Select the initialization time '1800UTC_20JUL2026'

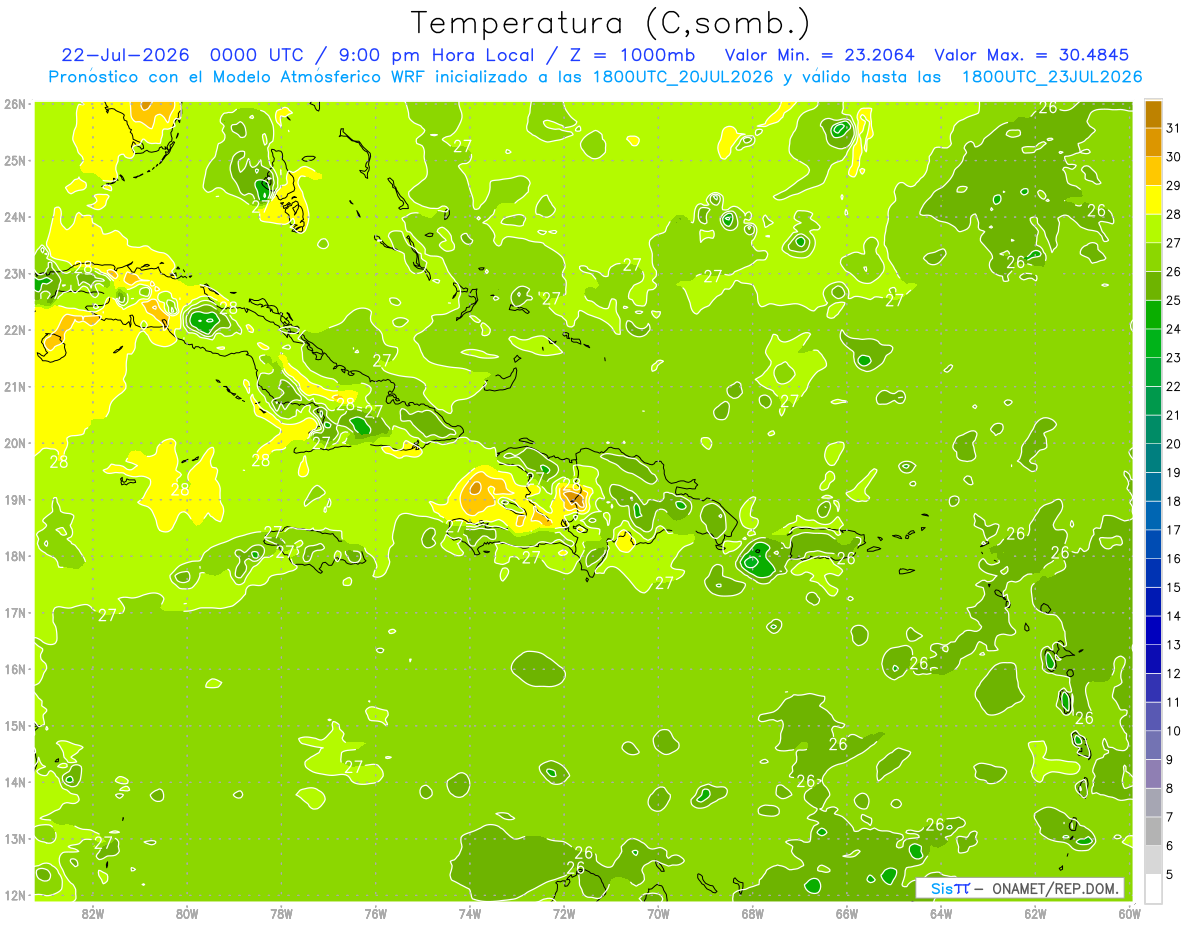point(683,77)
